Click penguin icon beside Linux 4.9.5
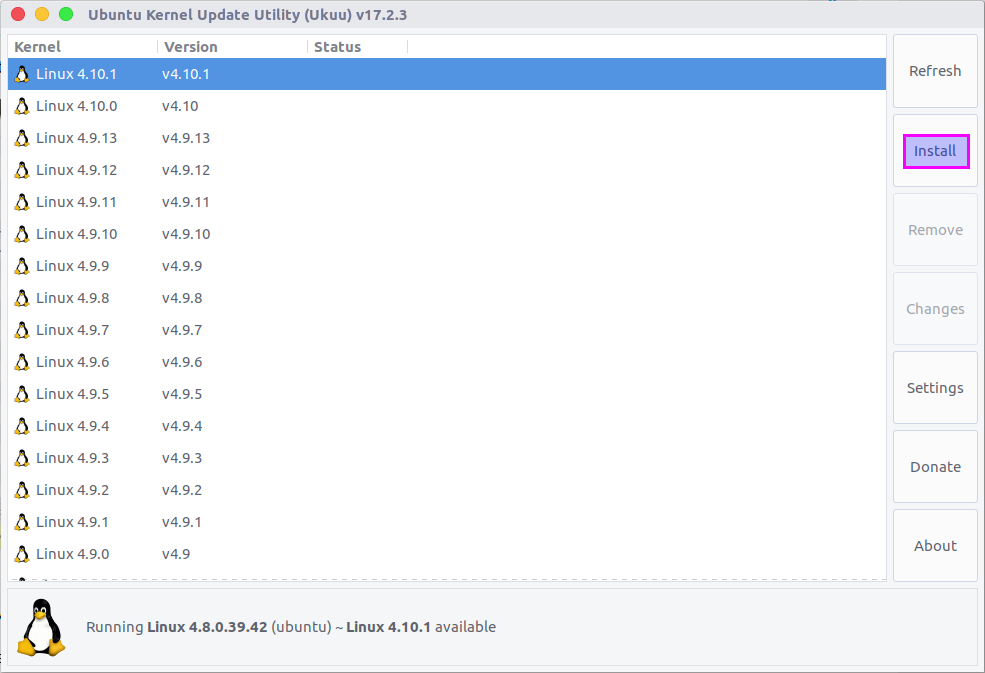Viewport: 985px width, 673px height. (22, 395)
